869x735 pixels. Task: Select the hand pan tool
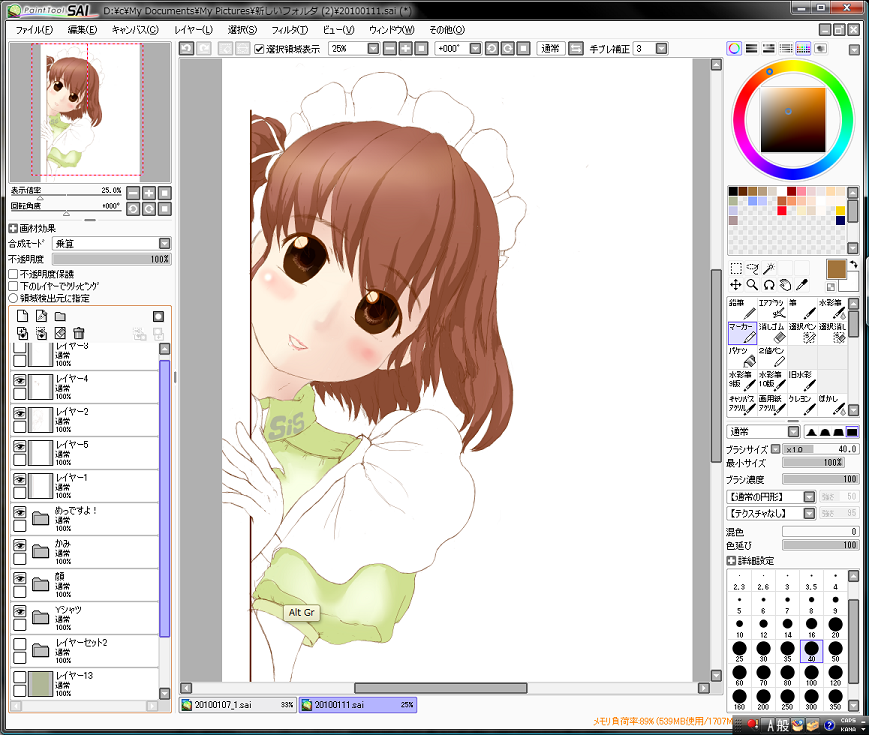pos(785,285)
